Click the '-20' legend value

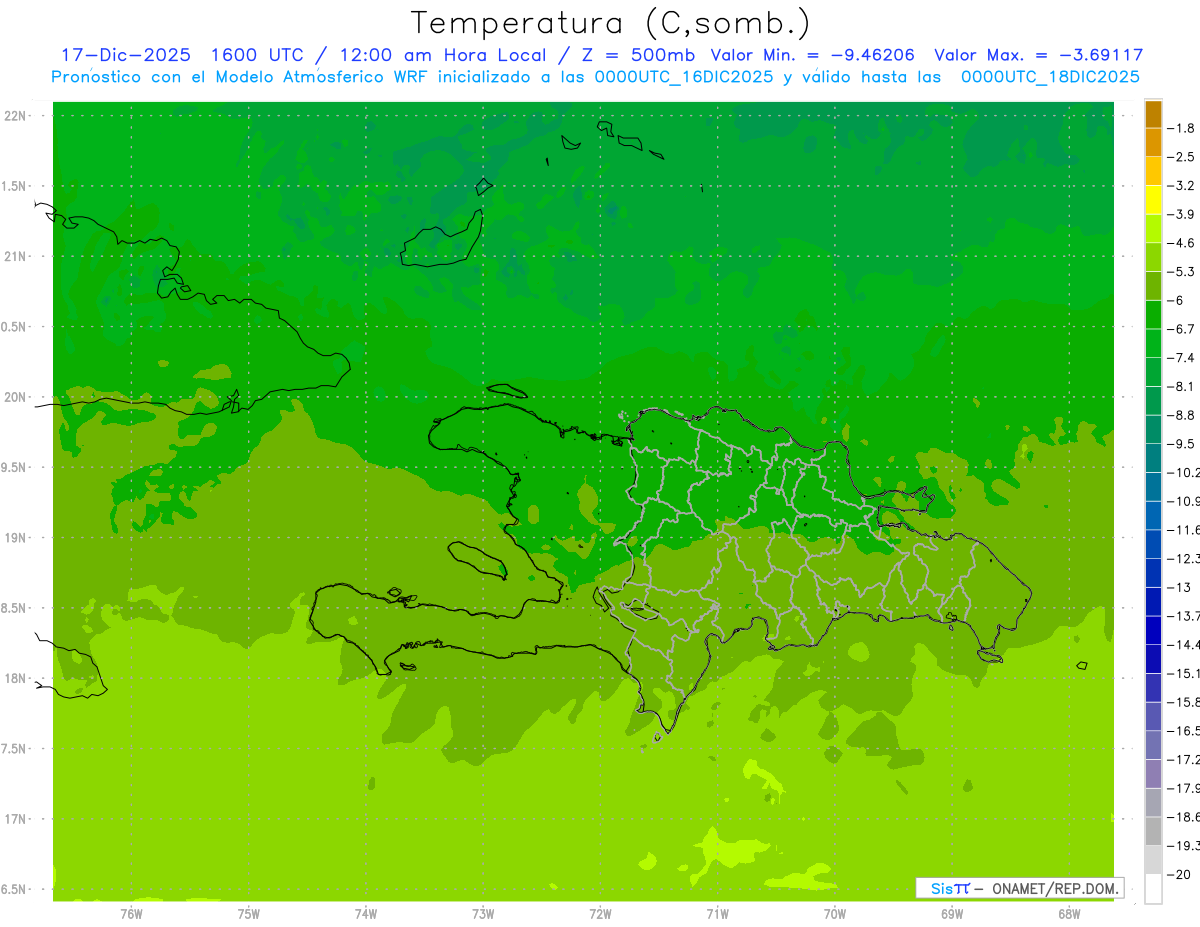coord(1180,875)
